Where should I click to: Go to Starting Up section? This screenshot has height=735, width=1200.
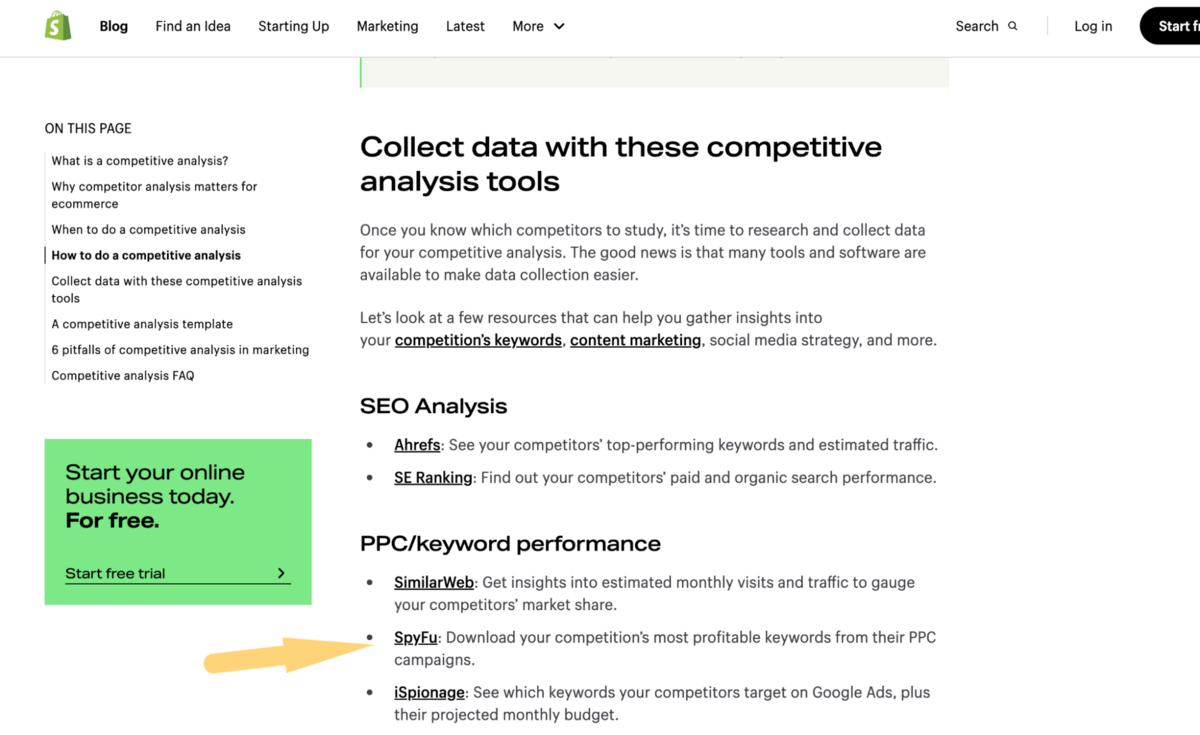[x=293, y=27]
